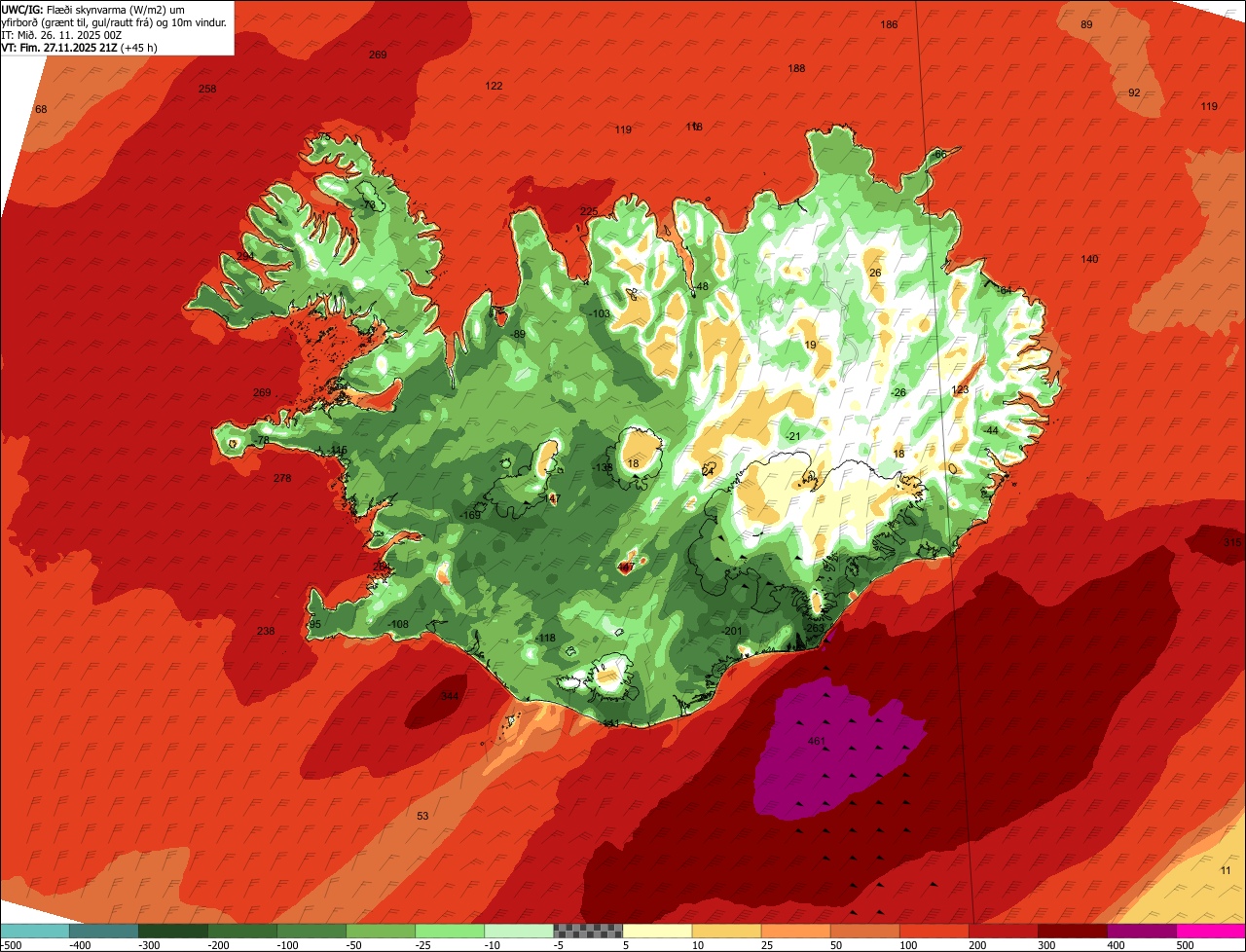Click the green swatch between -200 and -100
The width and height of the screenshot is (1246, 952).
[241, 931]
